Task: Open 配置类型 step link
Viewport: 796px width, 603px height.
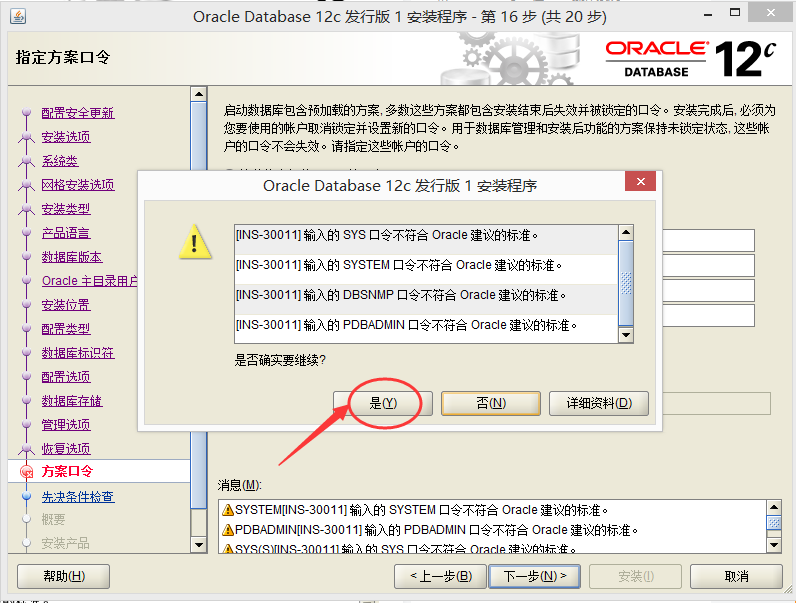Action: pyautogui.click(x=66, y=329)
